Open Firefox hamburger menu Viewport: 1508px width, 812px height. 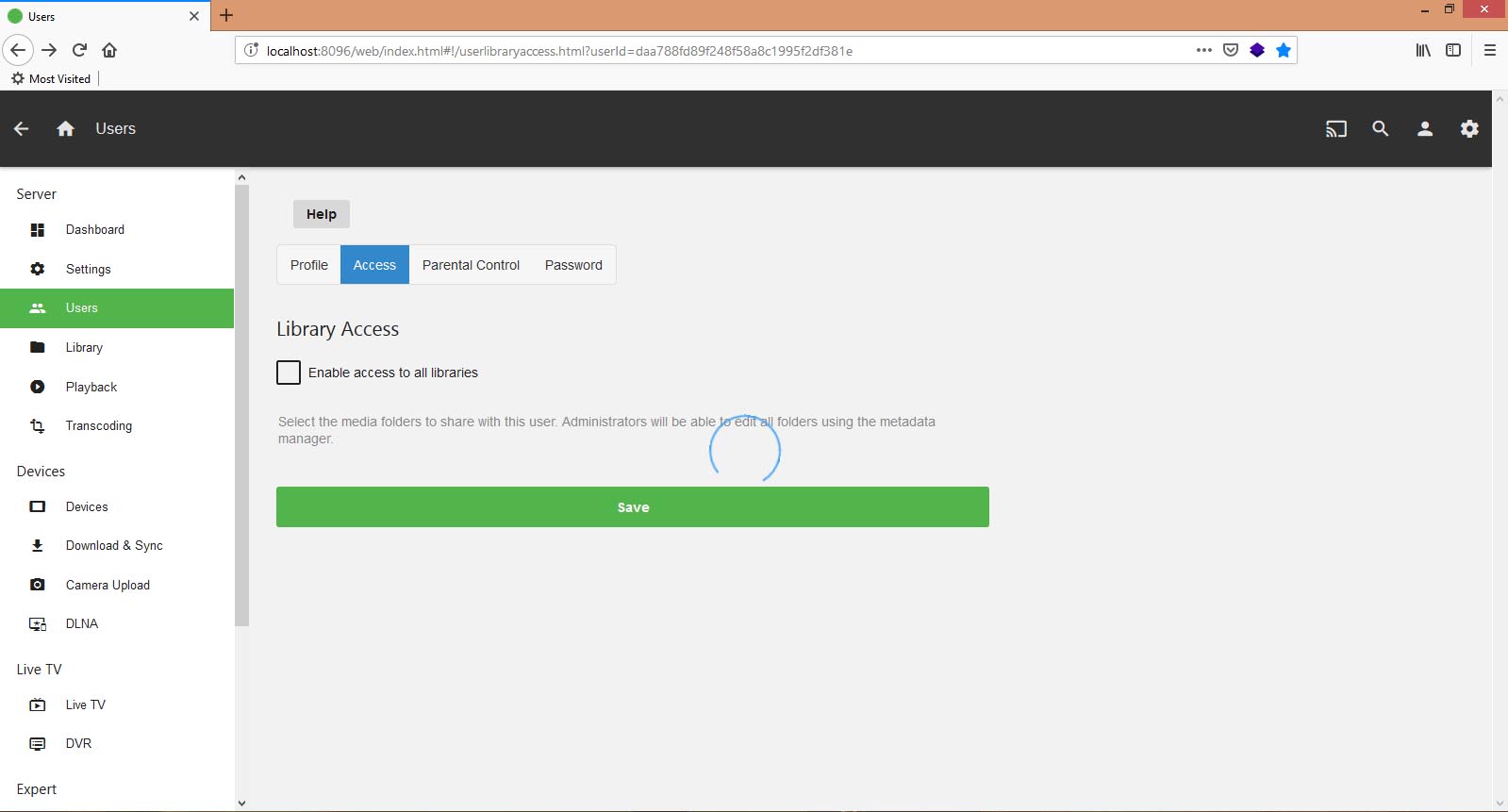point(1490,51)
